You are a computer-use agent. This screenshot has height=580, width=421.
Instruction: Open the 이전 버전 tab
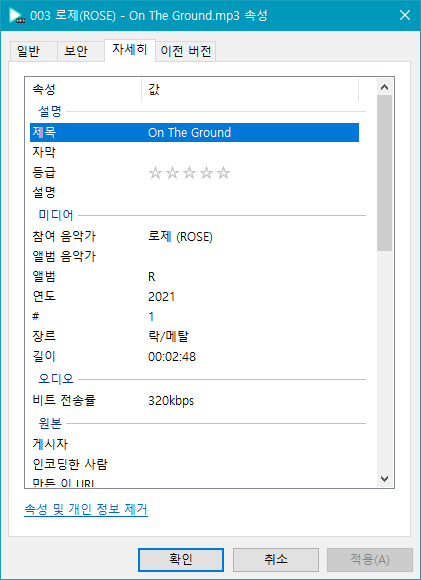point(186,51)
